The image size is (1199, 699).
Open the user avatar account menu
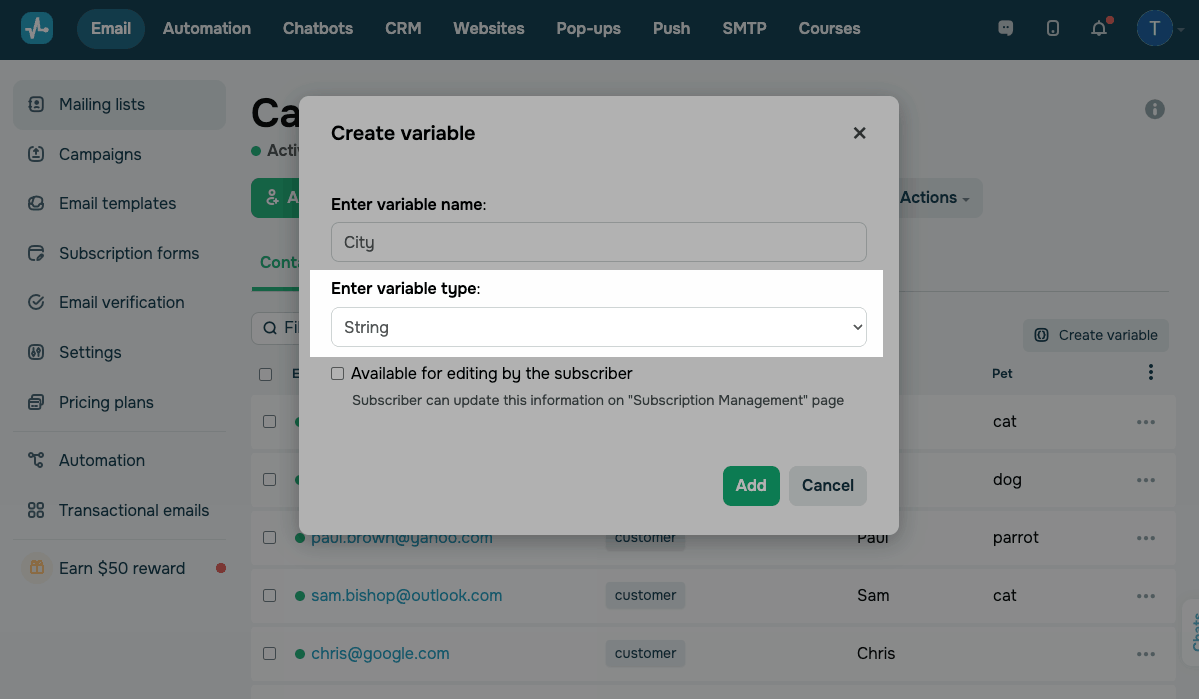coord(1155,28)
